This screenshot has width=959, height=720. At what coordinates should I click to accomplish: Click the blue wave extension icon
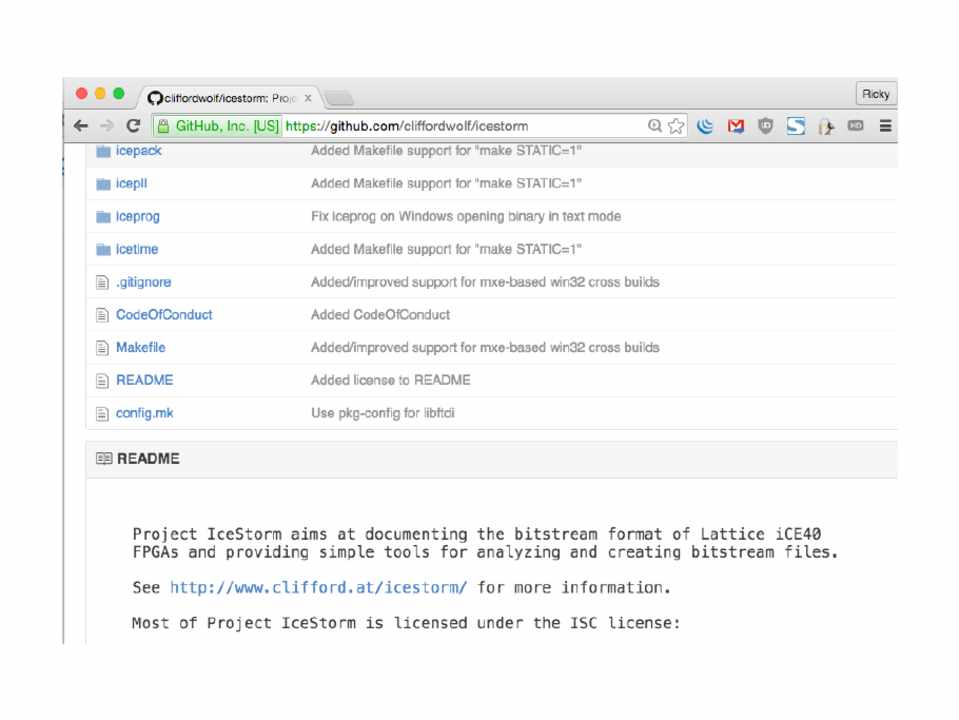point(706,126)
